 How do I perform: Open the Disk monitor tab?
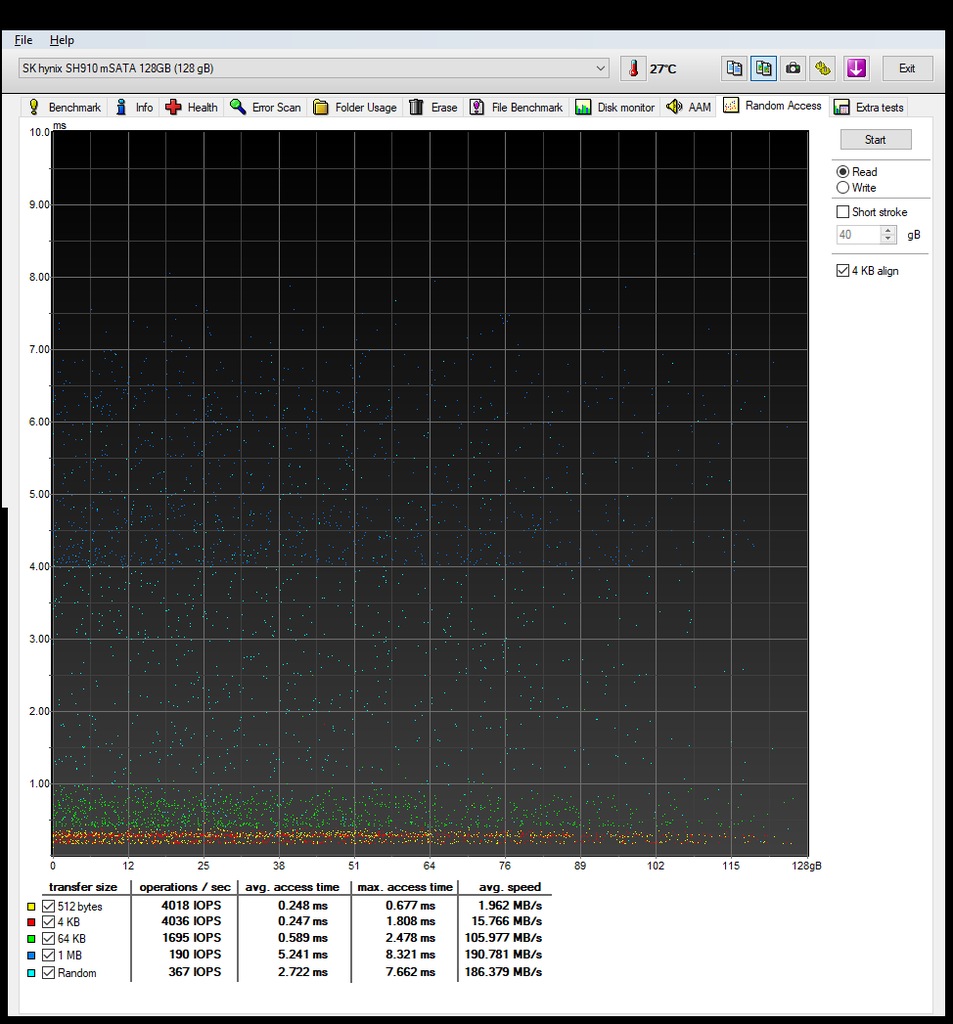[615, 107]
